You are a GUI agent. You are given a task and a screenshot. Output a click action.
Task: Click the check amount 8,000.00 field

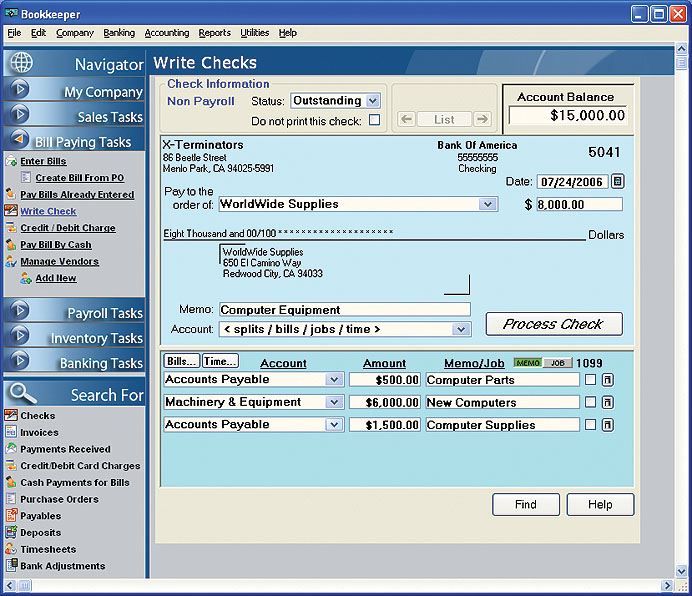tap(579, 204)
